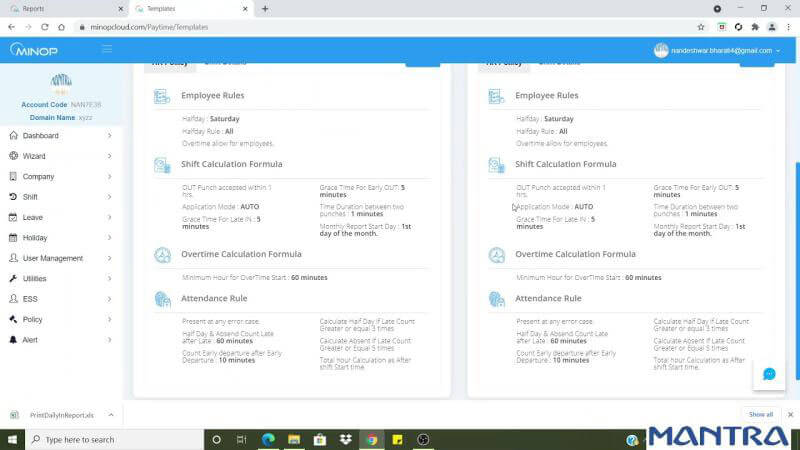The width and height of the screenshot is (800, 450).
Task: Click the Alert bell icon
Action: point(13,340)
